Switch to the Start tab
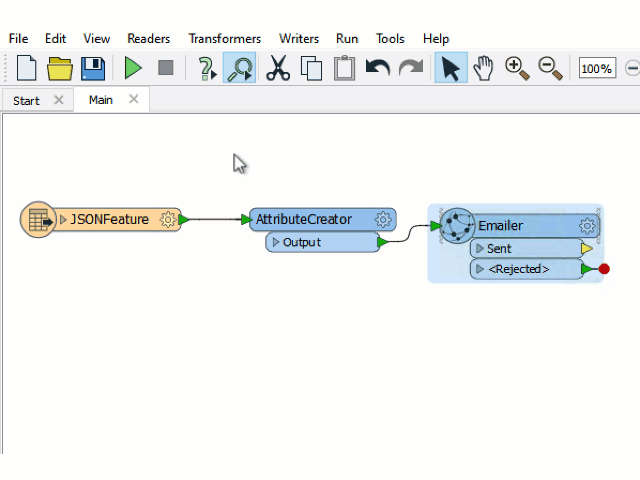This screenshot has width=640, height=480. (x=27, y=100)
